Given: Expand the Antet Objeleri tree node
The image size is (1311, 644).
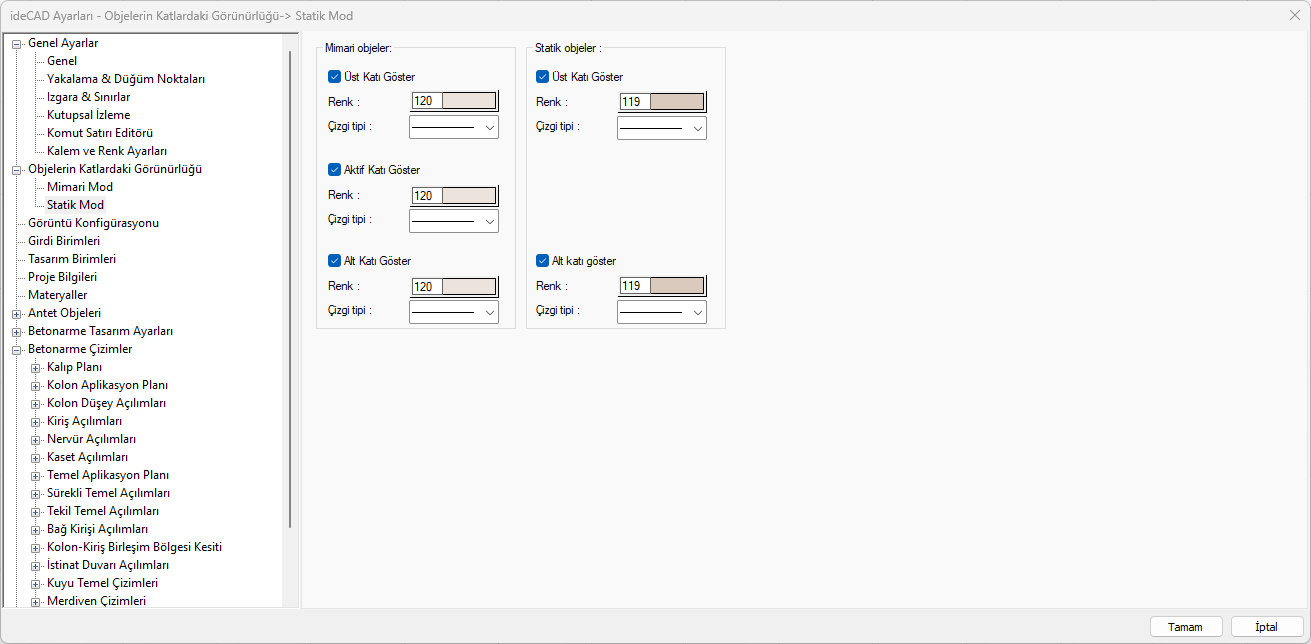Looking at the screenshot, I should pyautogui.click(x=16, y=313).
